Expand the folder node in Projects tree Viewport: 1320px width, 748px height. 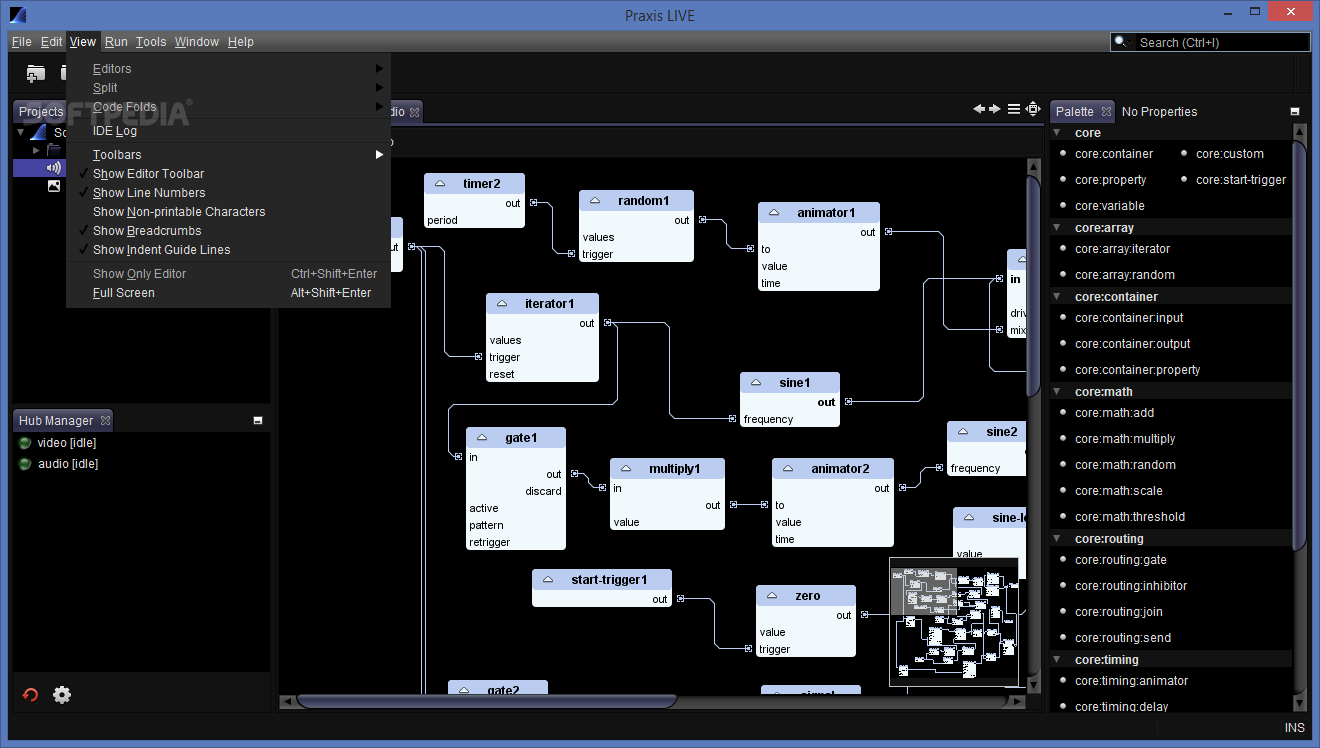37,150
